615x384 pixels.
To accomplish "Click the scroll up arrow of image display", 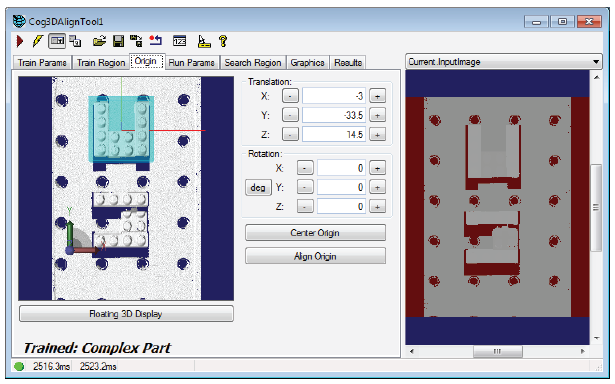I will [x=596, y=77].
